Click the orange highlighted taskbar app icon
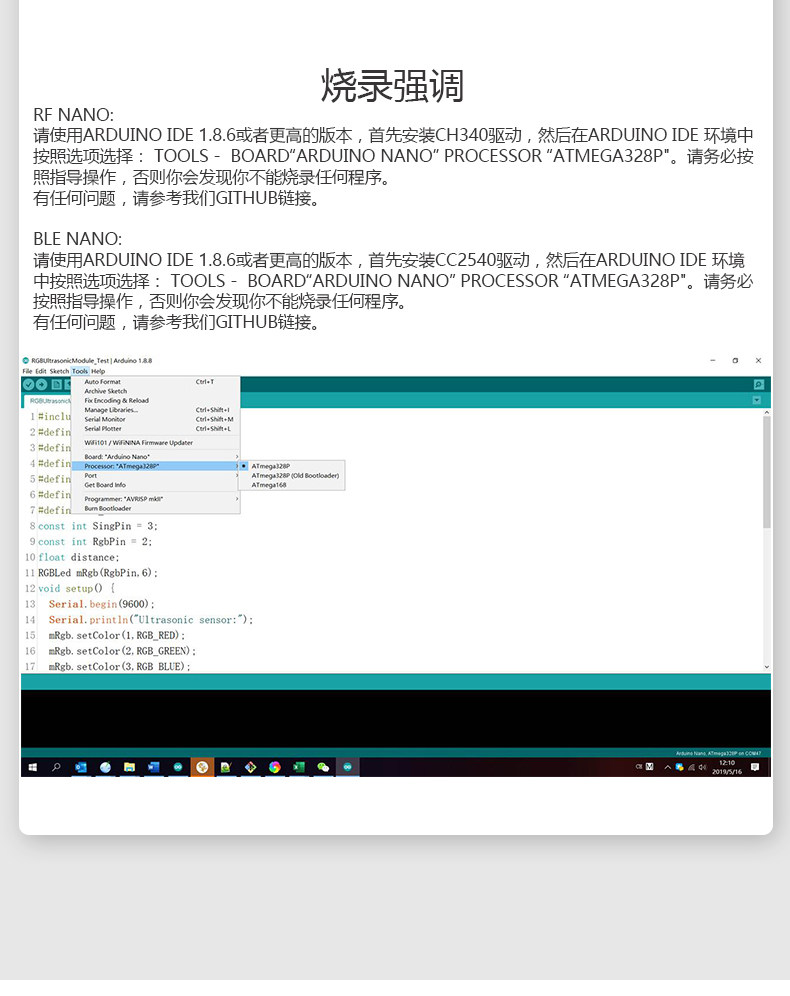 pos(202,767)
